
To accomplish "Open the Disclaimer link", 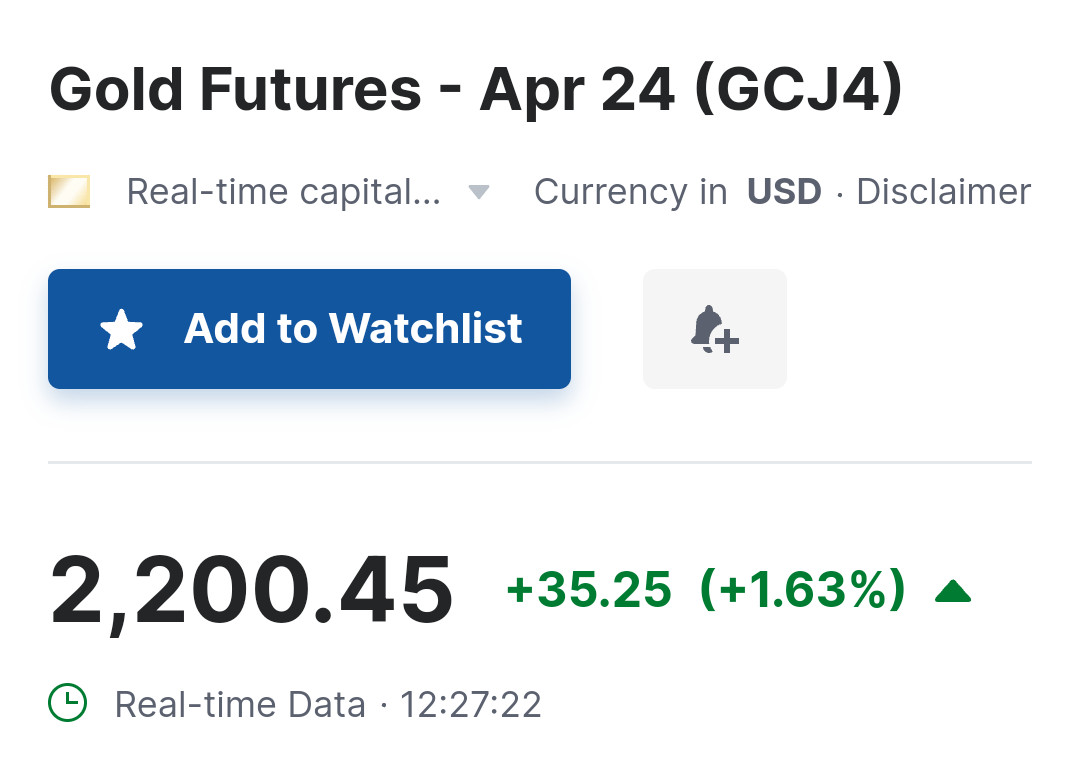I will click(943, 191).
